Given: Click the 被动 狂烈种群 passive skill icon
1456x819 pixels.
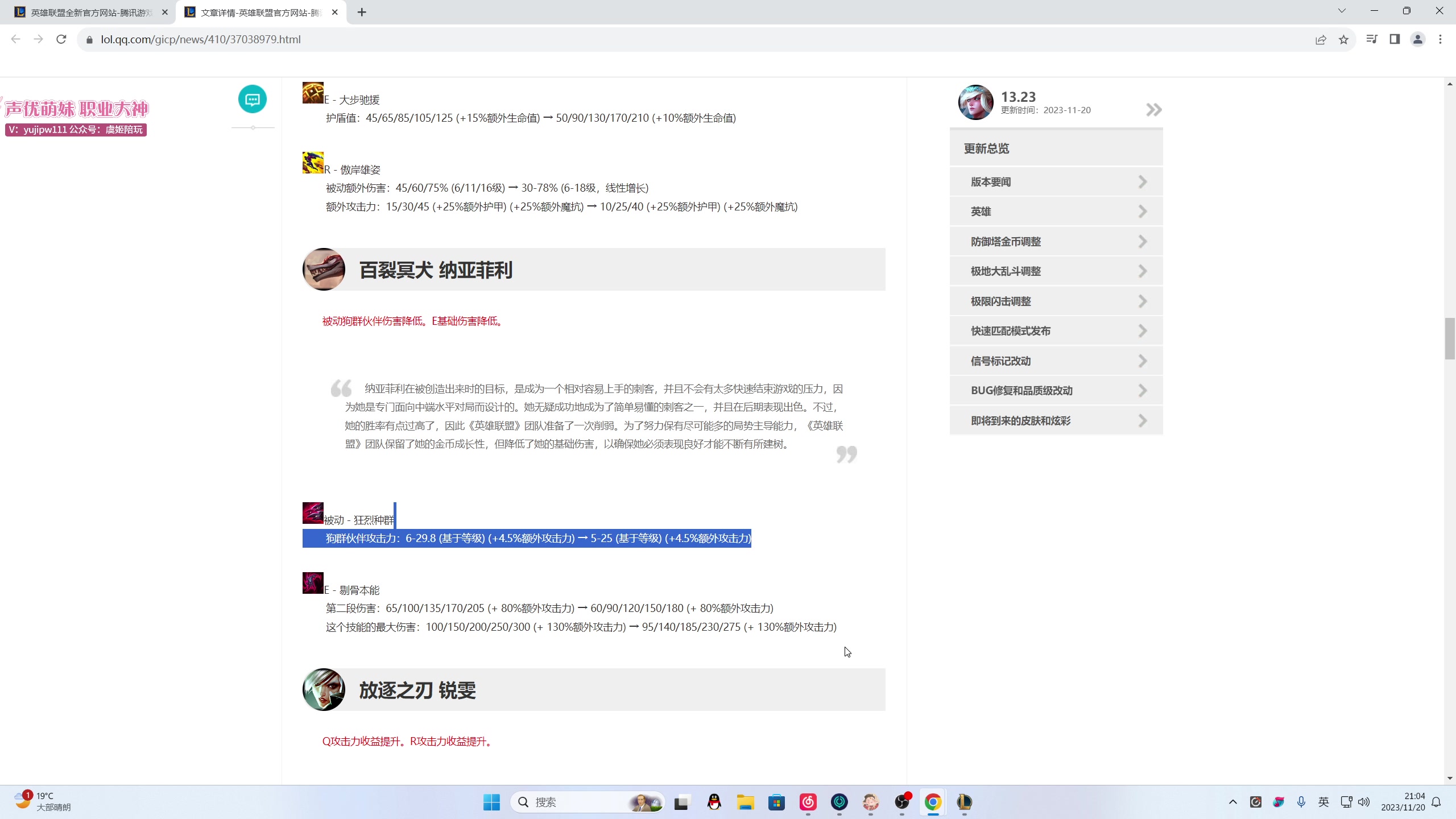Looking at the screenshot, I should point(313,513).
